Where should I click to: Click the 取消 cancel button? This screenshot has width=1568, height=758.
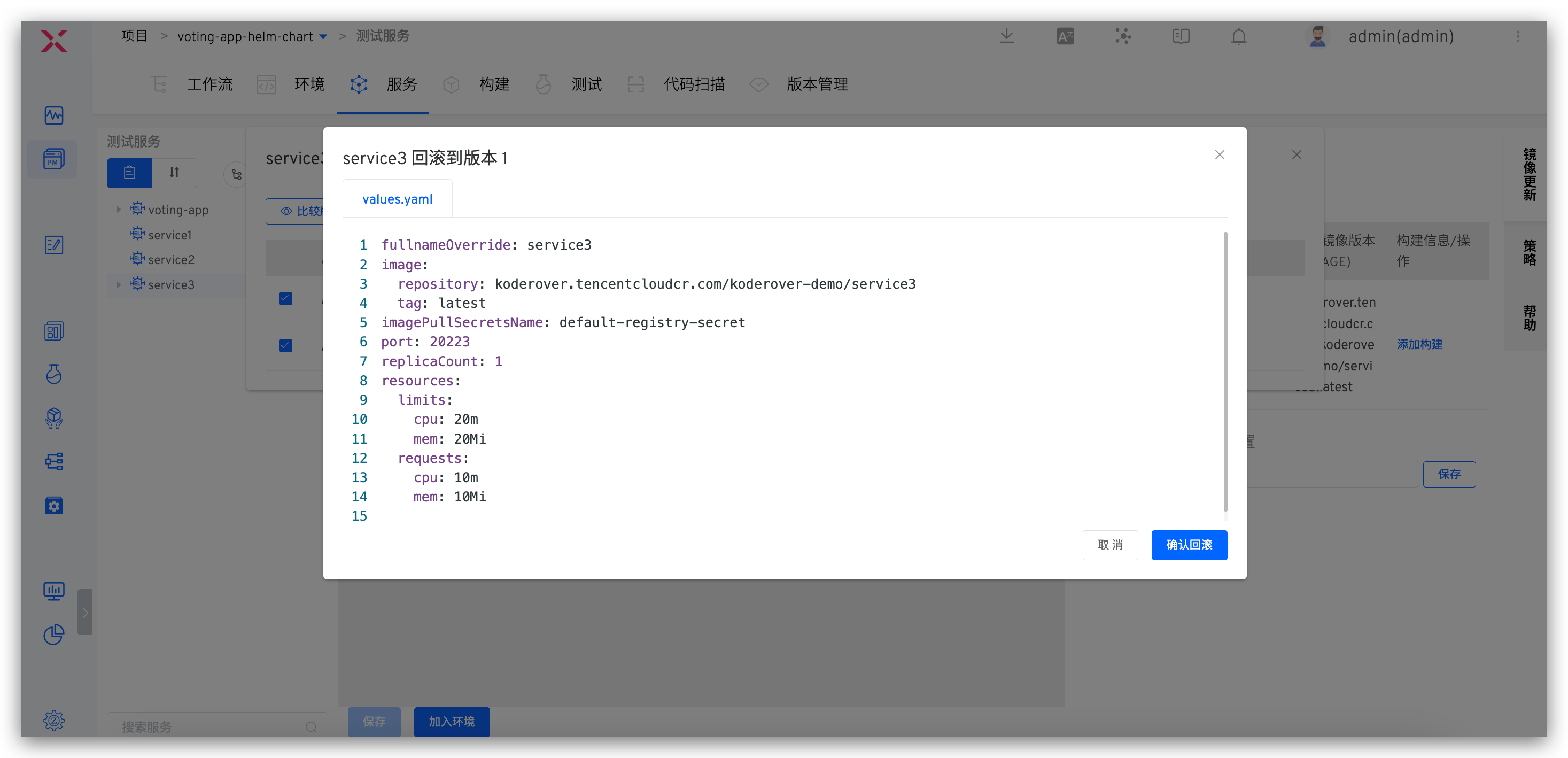pos(1109,544)
